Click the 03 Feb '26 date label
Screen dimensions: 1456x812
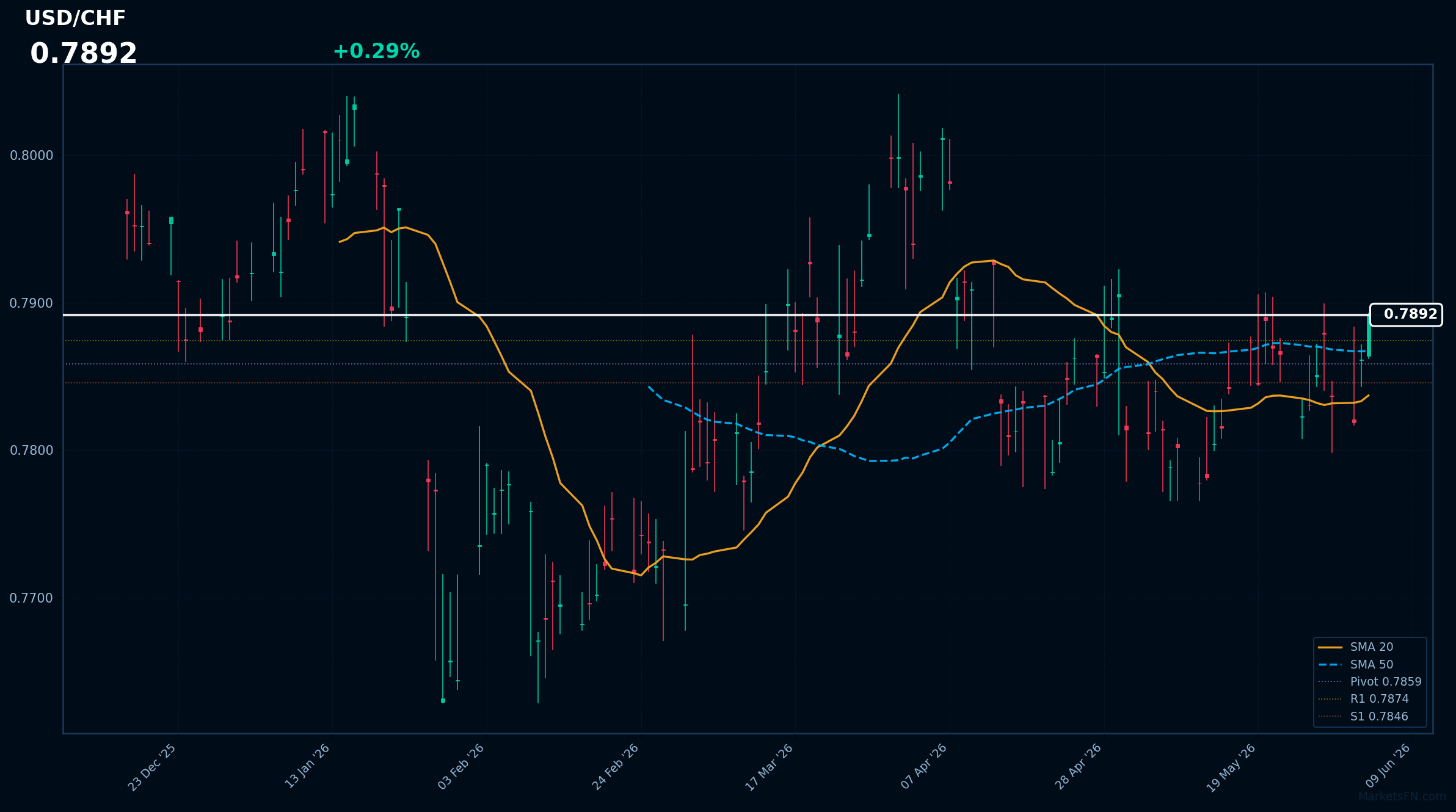(x=460, y=767)
